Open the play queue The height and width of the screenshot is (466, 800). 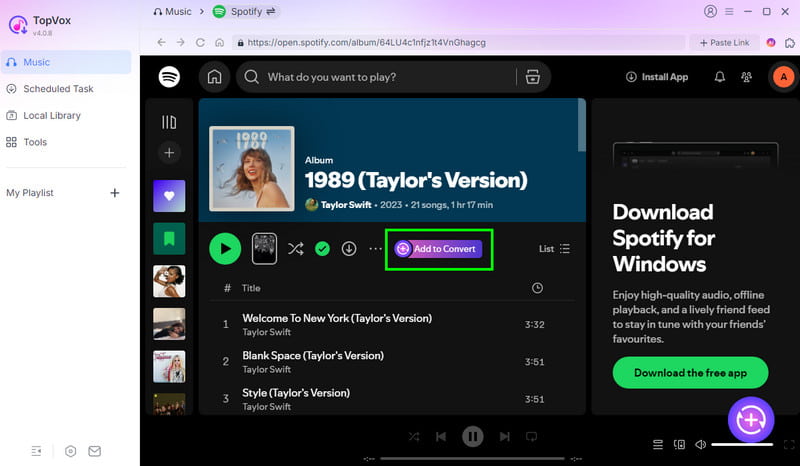(658, 445)
